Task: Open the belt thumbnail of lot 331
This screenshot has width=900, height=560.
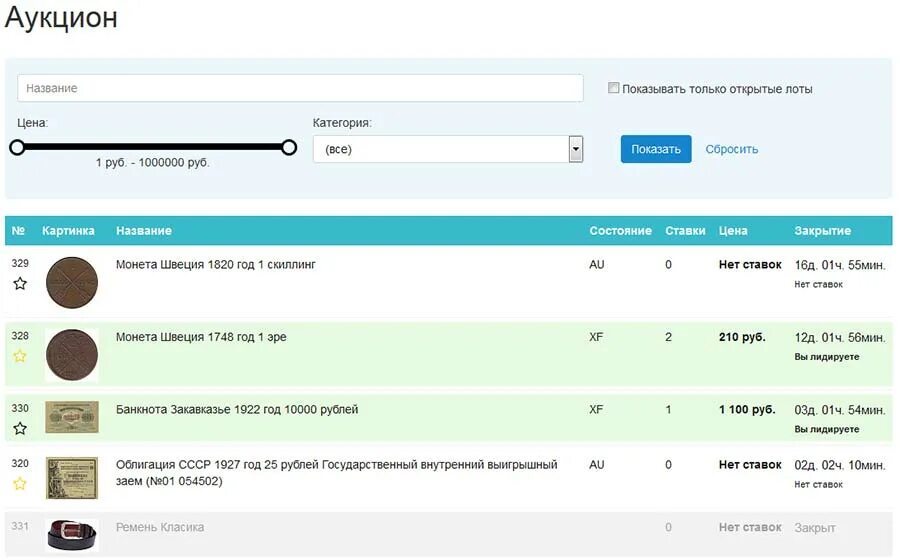Action: [x=72, y=535]
